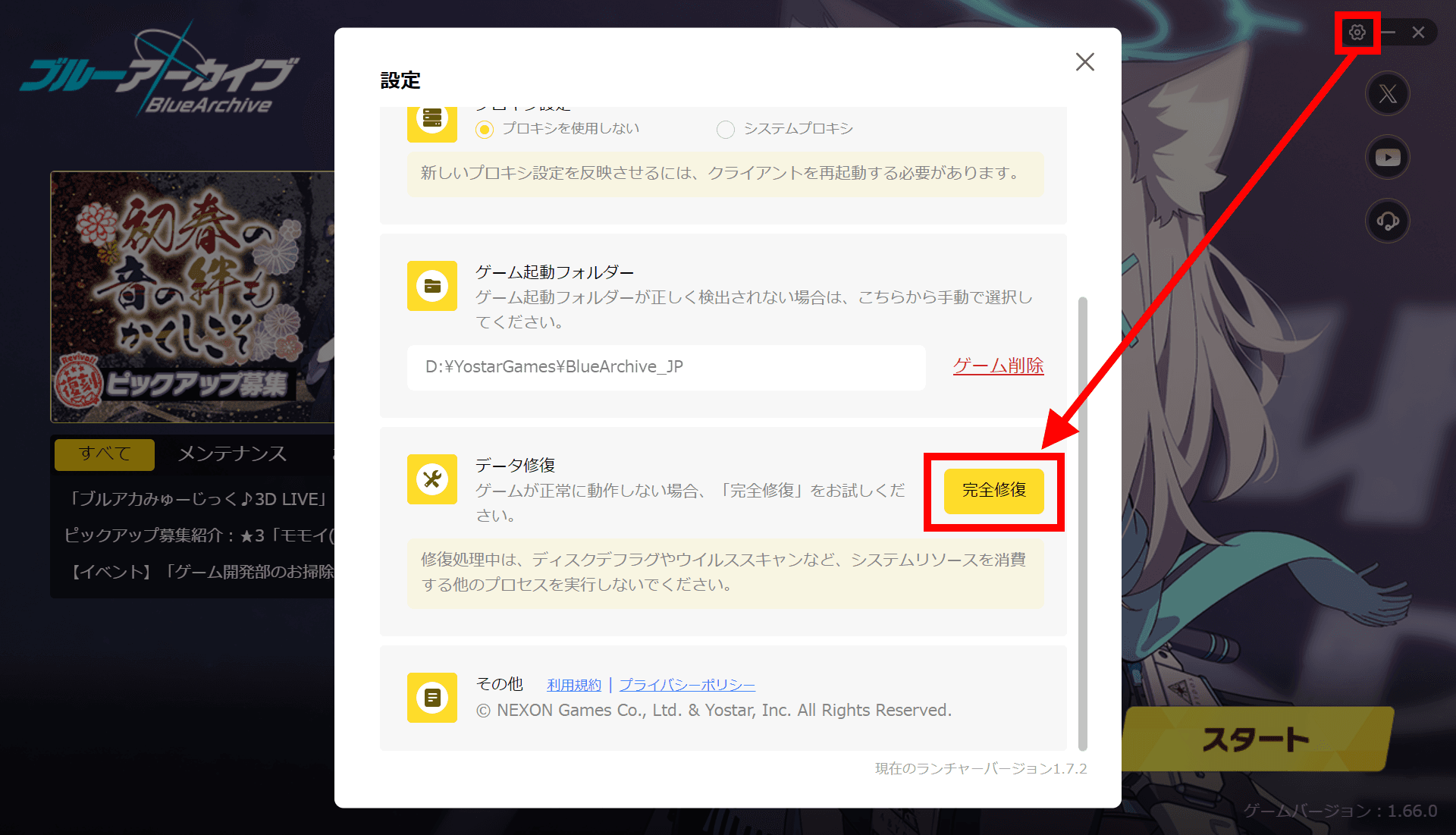Click the ゲーム削除 link
The image size is (1456, 835).
point(998,366)
